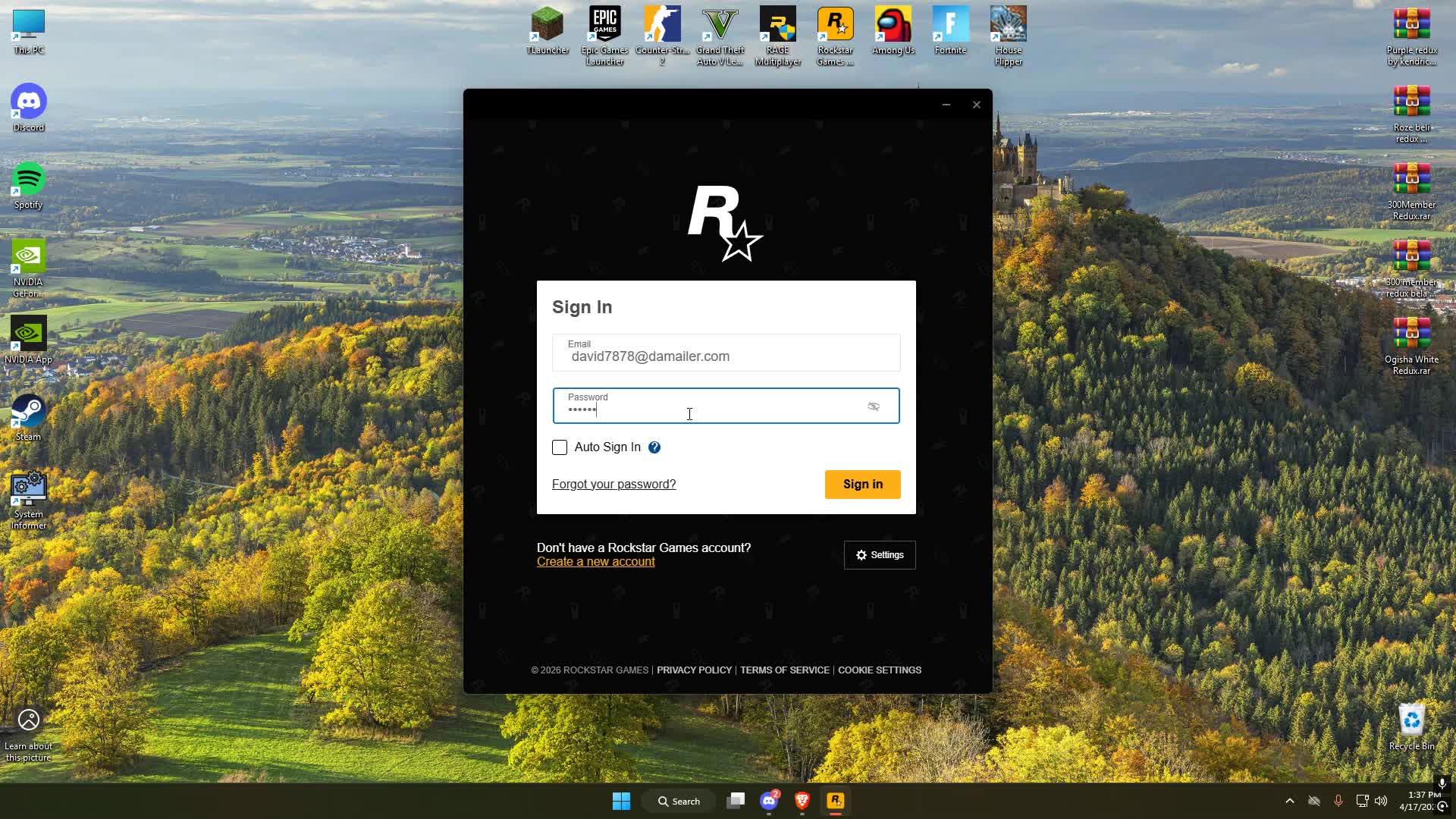Click Create a new account link

coord(595,562)
